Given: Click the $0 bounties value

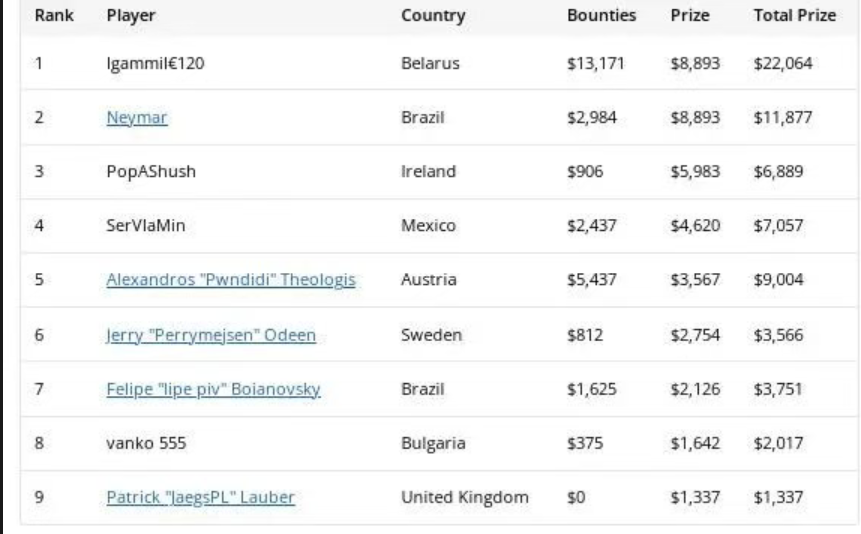Looking at the screenshot, I should pos(577,497).
